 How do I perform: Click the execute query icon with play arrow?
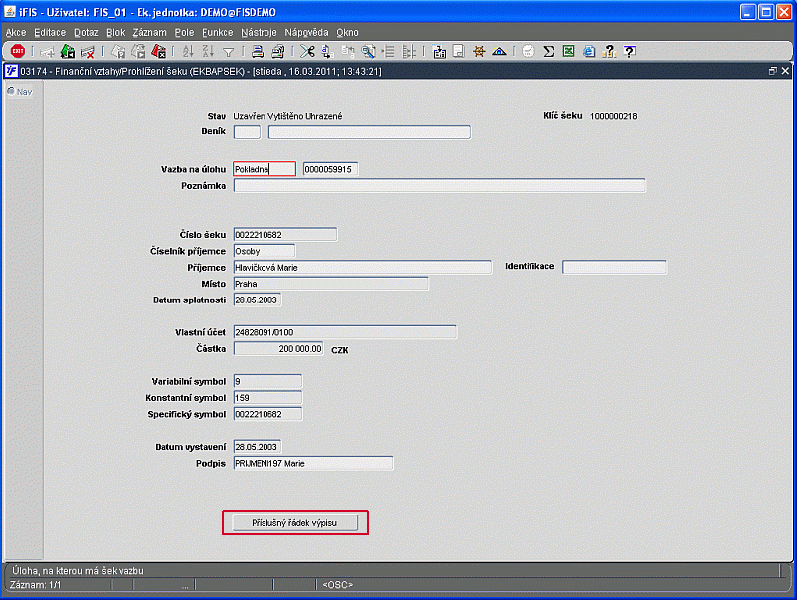click(x=138, y=51)
